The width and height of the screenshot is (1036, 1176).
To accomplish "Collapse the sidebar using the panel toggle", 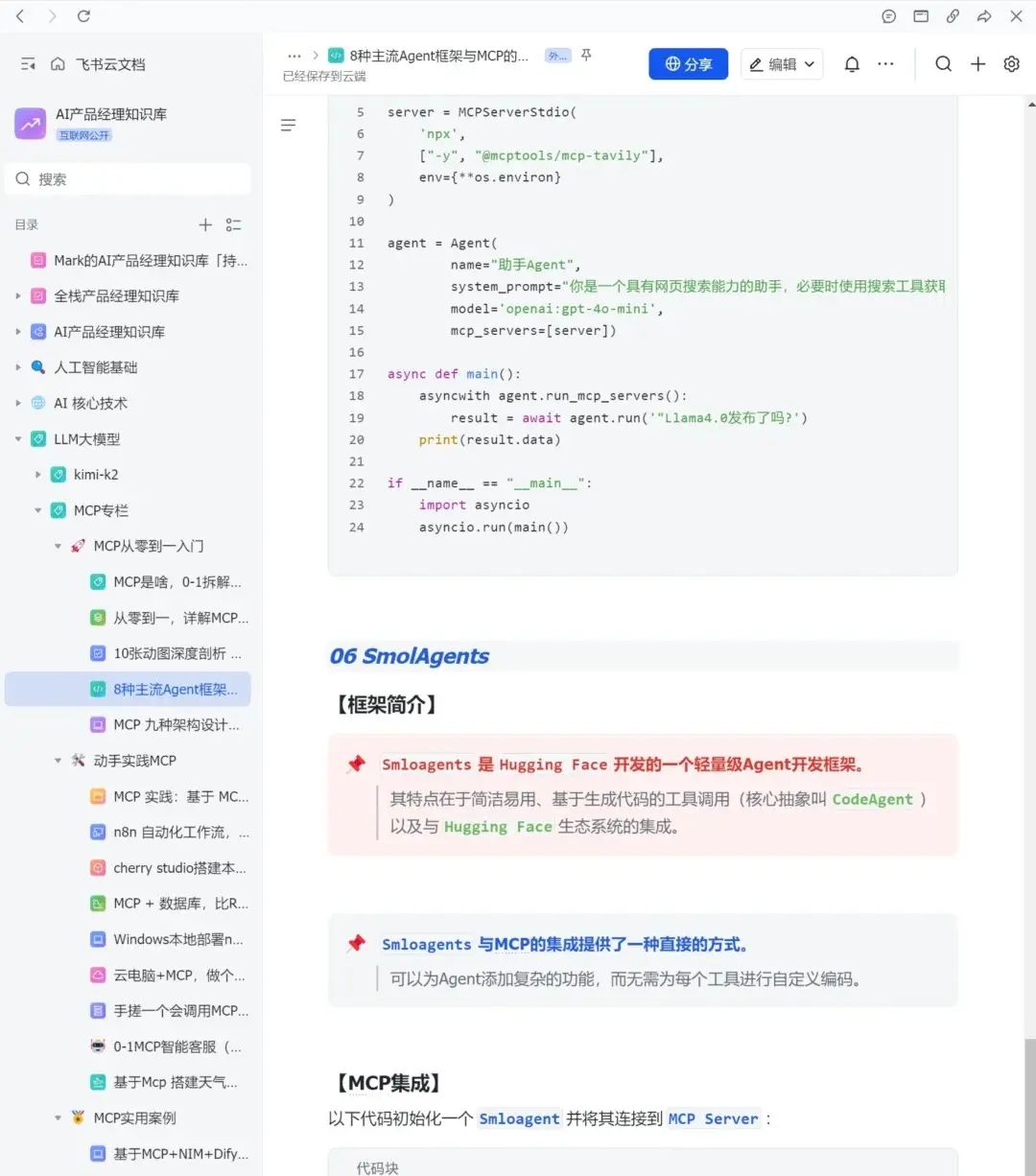I will pos(28,63).
